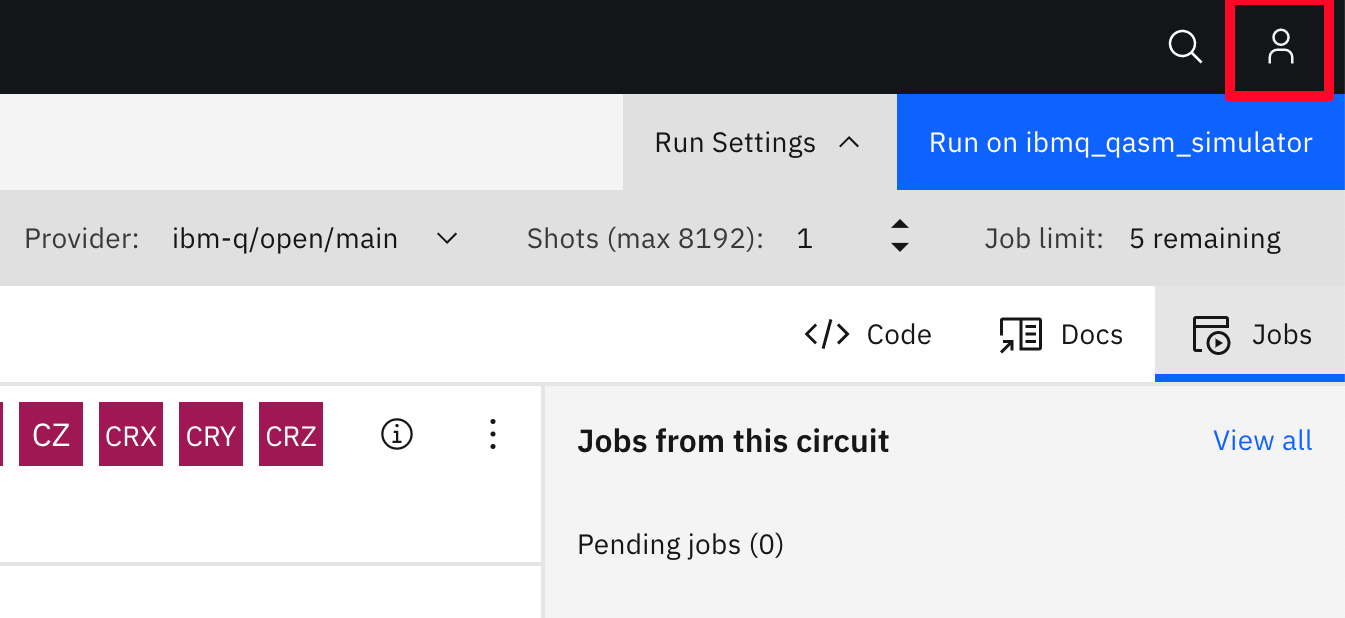Increase shots with the up arrow
Viewport: 1345px width, 618px height.
click(900, 226)
